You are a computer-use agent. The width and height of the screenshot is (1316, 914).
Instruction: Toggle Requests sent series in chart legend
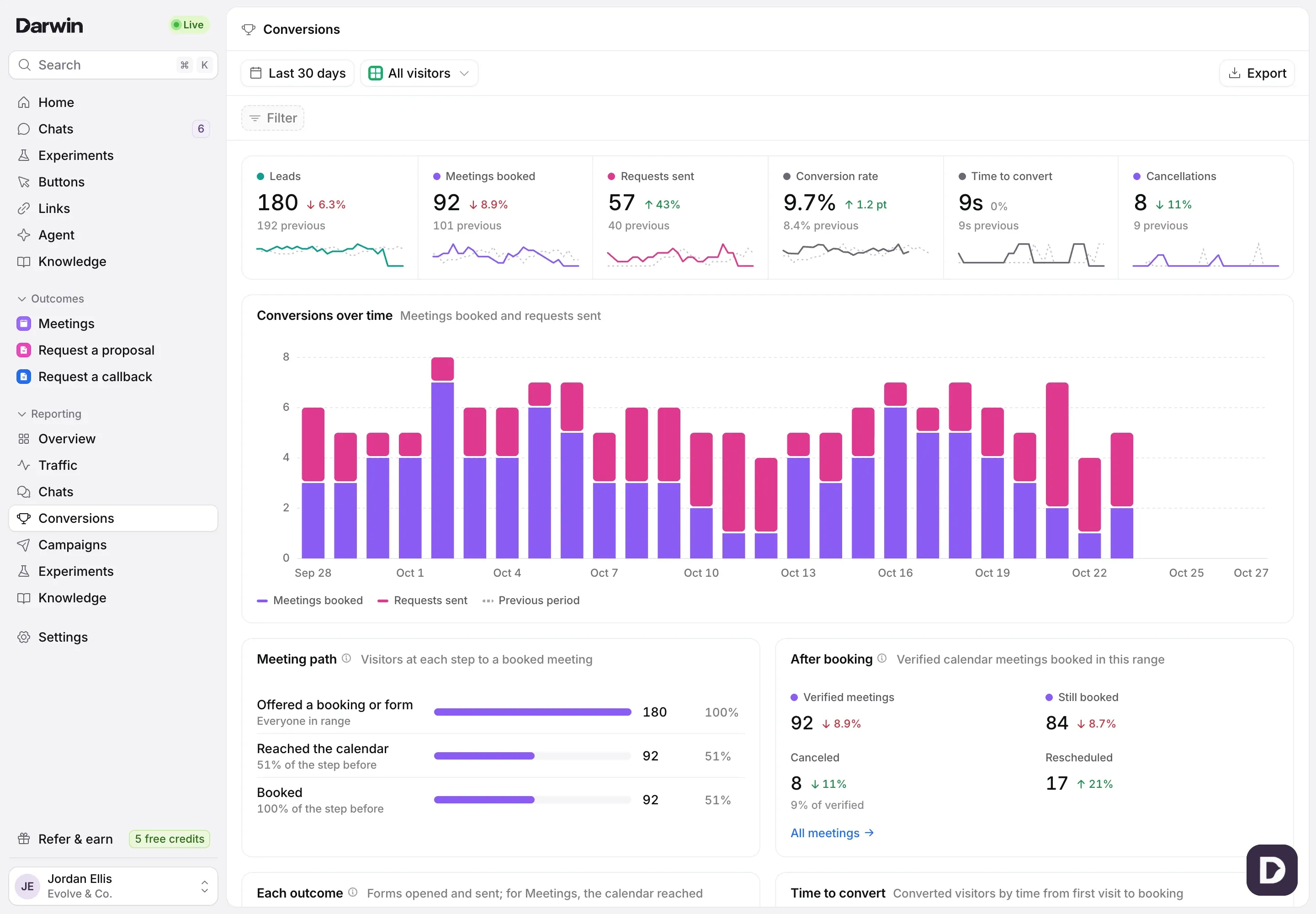click(x=423, y=600)
